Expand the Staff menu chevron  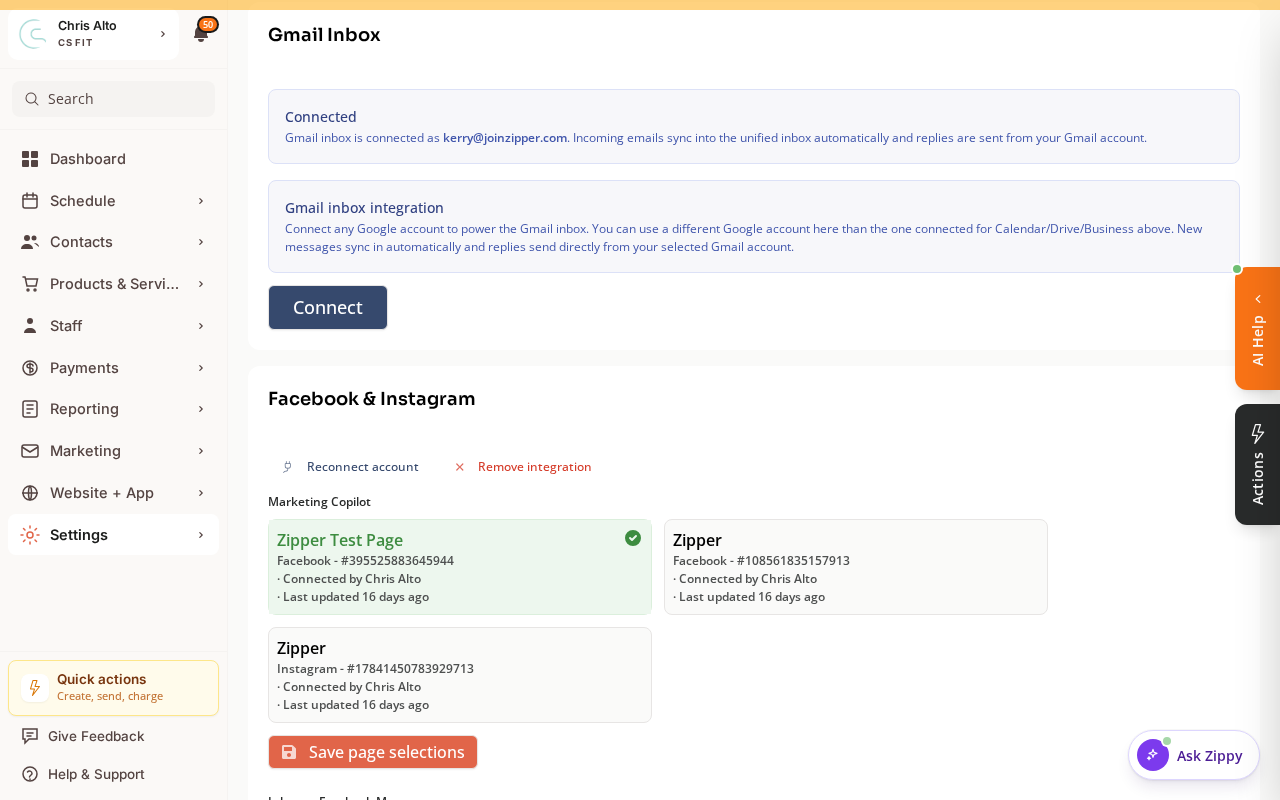click(x=201, y=326)
